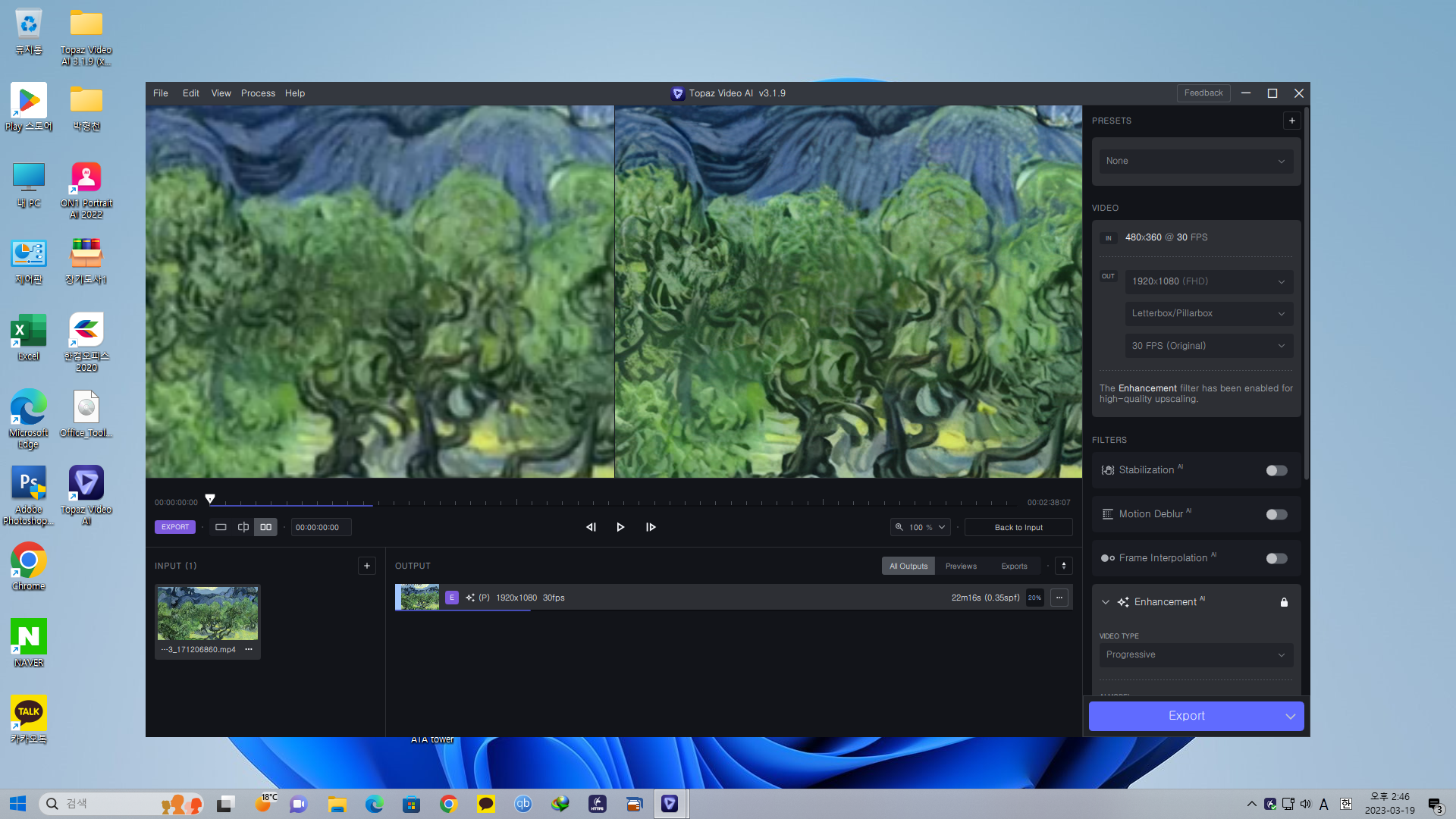This screenshot has height=819, width=1456.
Task: Click the large Export button
Action: pos(1186,716)
